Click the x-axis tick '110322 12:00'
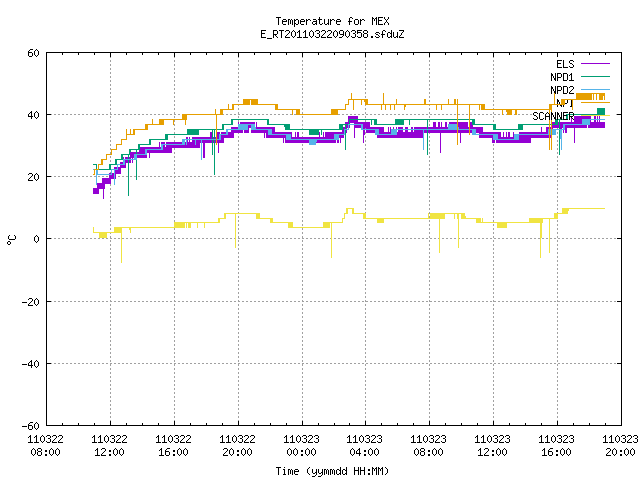640x480 pixels. pyautogui.click(x=109, y=446)
